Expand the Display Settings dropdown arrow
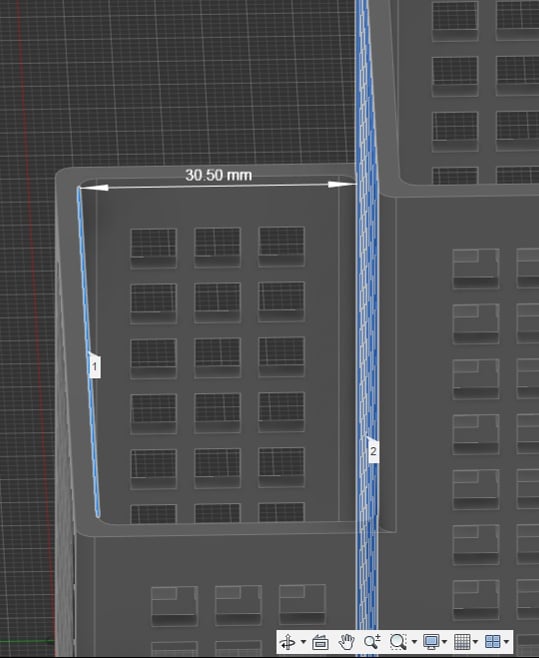This screenshot has height=658, width=539. [x=445, y=642]
